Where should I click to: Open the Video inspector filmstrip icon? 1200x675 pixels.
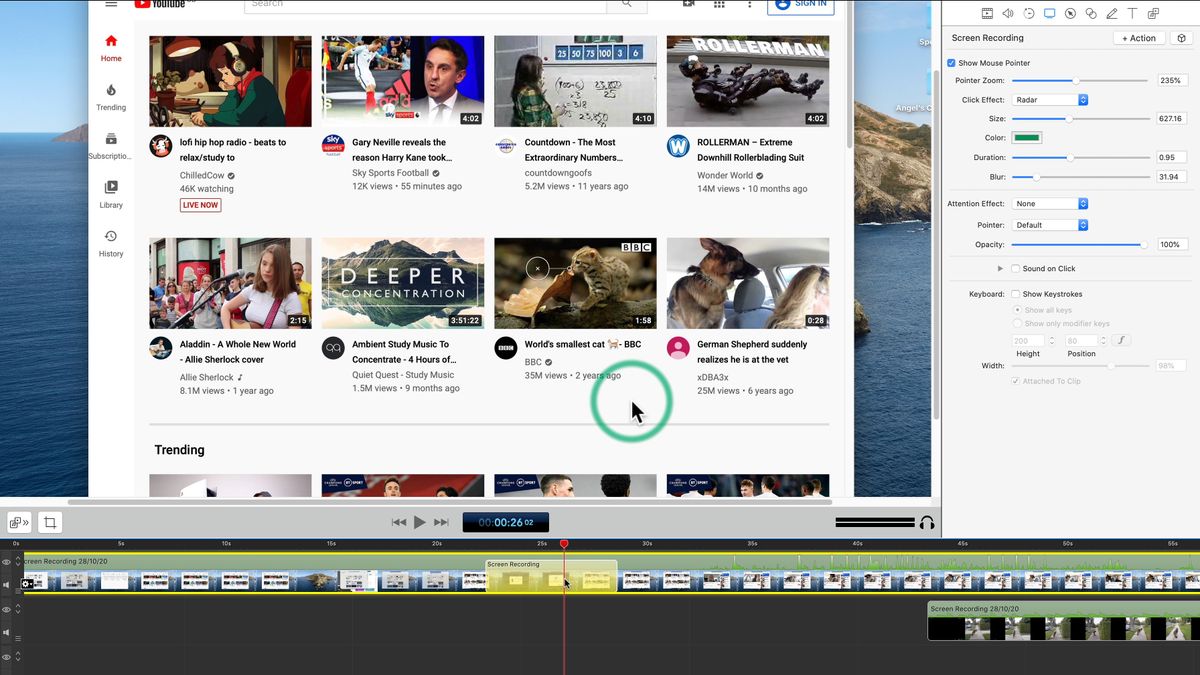click(988, 13)
